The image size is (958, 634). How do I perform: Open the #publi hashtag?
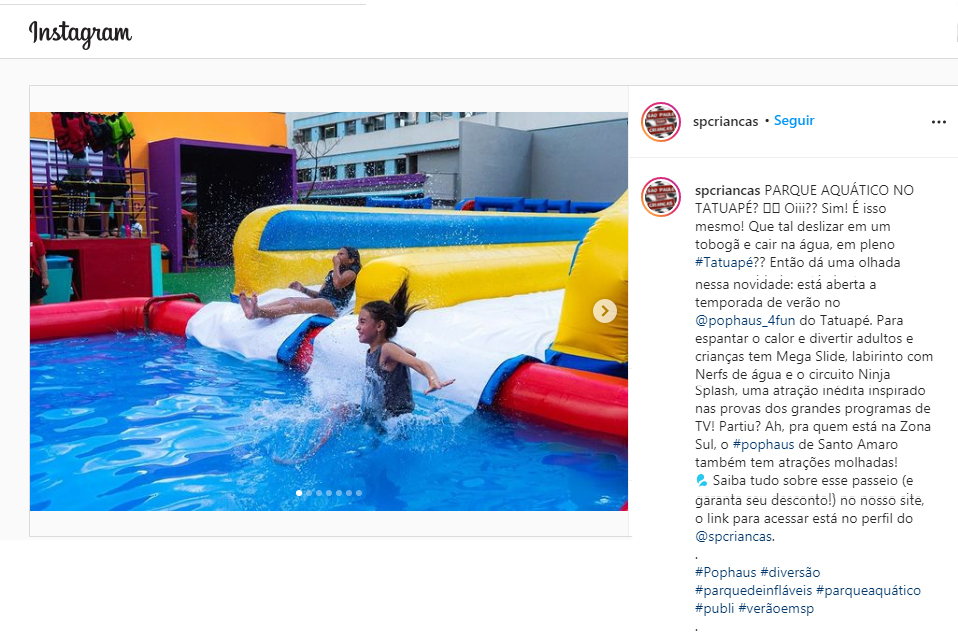tap(714, 608)
